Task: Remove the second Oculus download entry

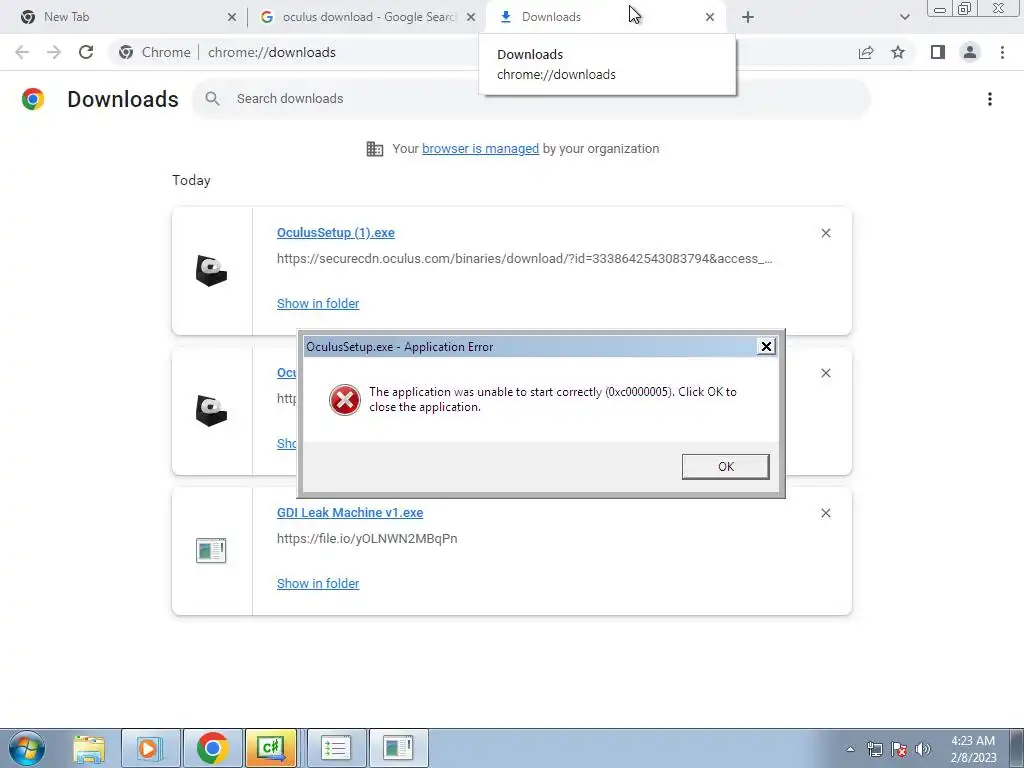Action: pos(825,373)
